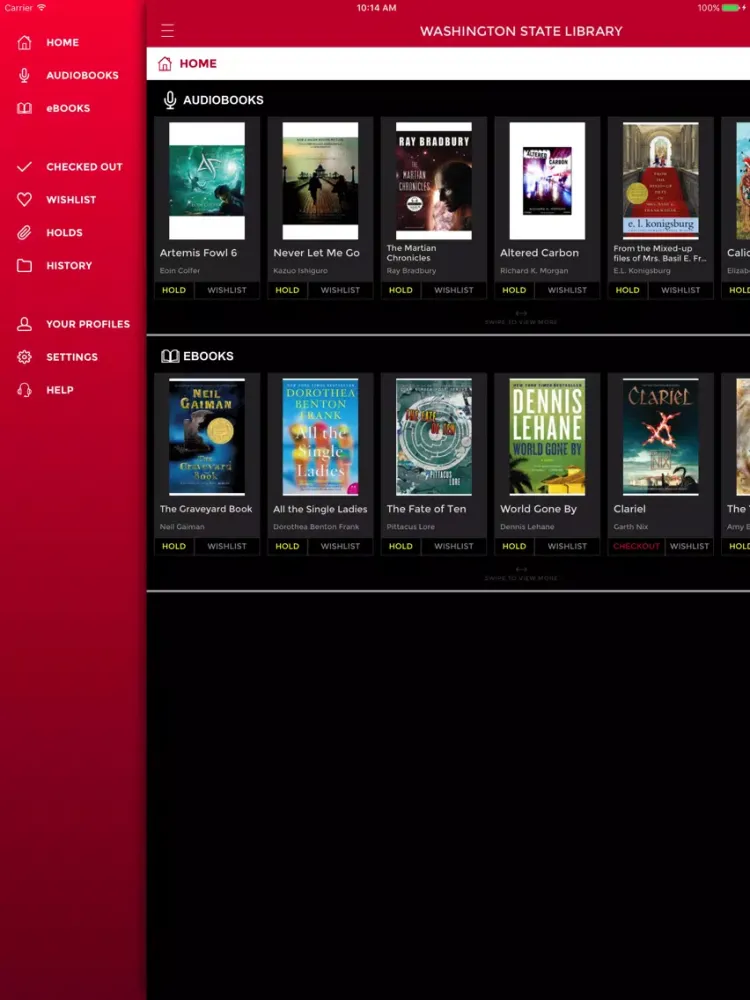Open eBOOKS in the sidebar
The width and height of the screenshot is (750, 1000).
click(x=68, y=108)
